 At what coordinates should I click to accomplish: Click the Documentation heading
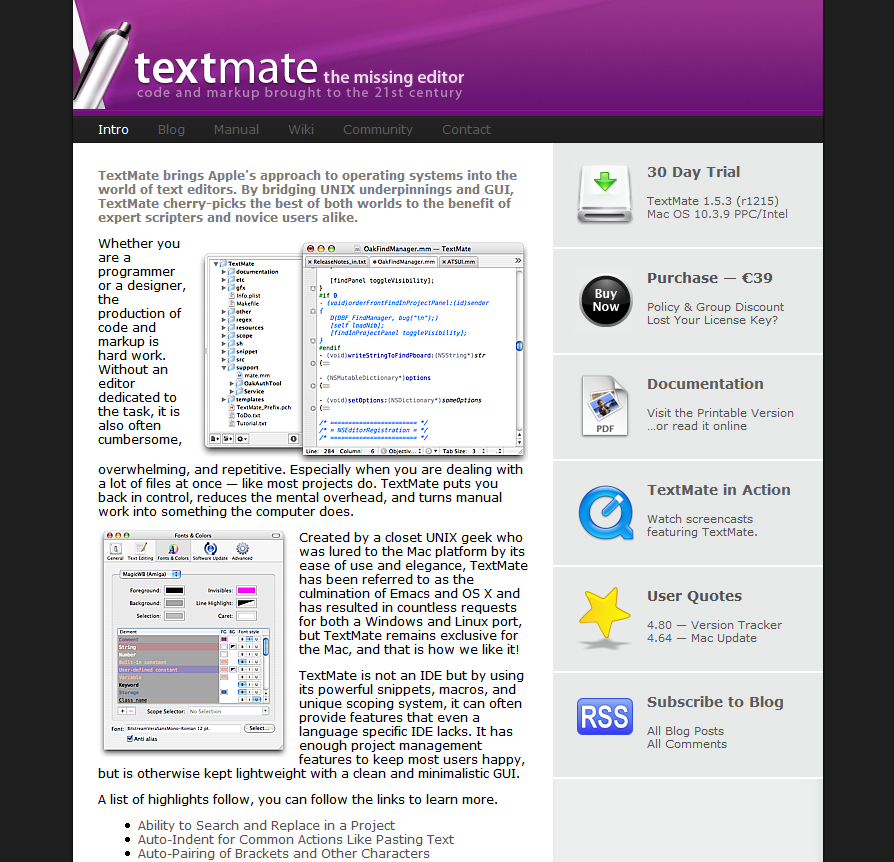click(705, 384)
